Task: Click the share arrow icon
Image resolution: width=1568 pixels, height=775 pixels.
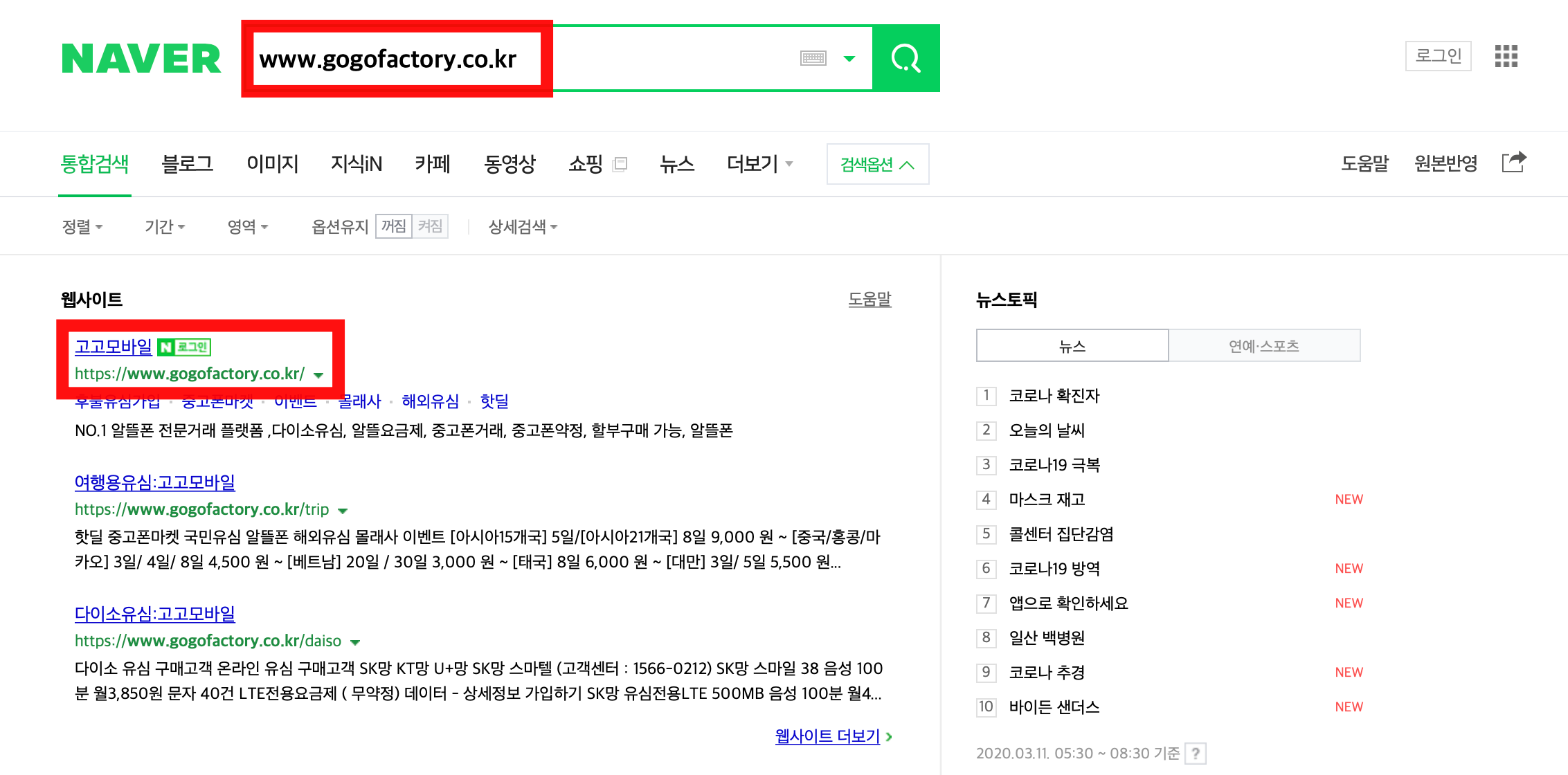Action: point(1514,163)
